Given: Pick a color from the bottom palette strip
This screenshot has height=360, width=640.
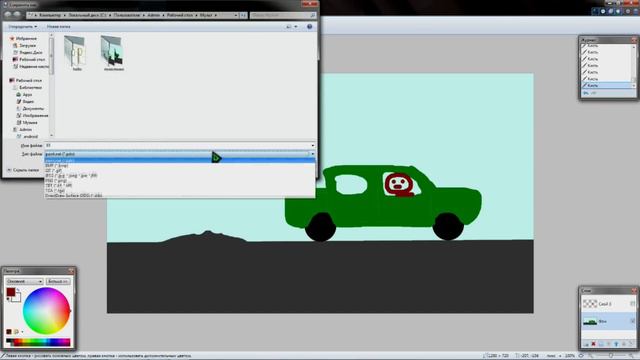Looking at the screenshot, I should pyautogui.click(x=38, y=342).
